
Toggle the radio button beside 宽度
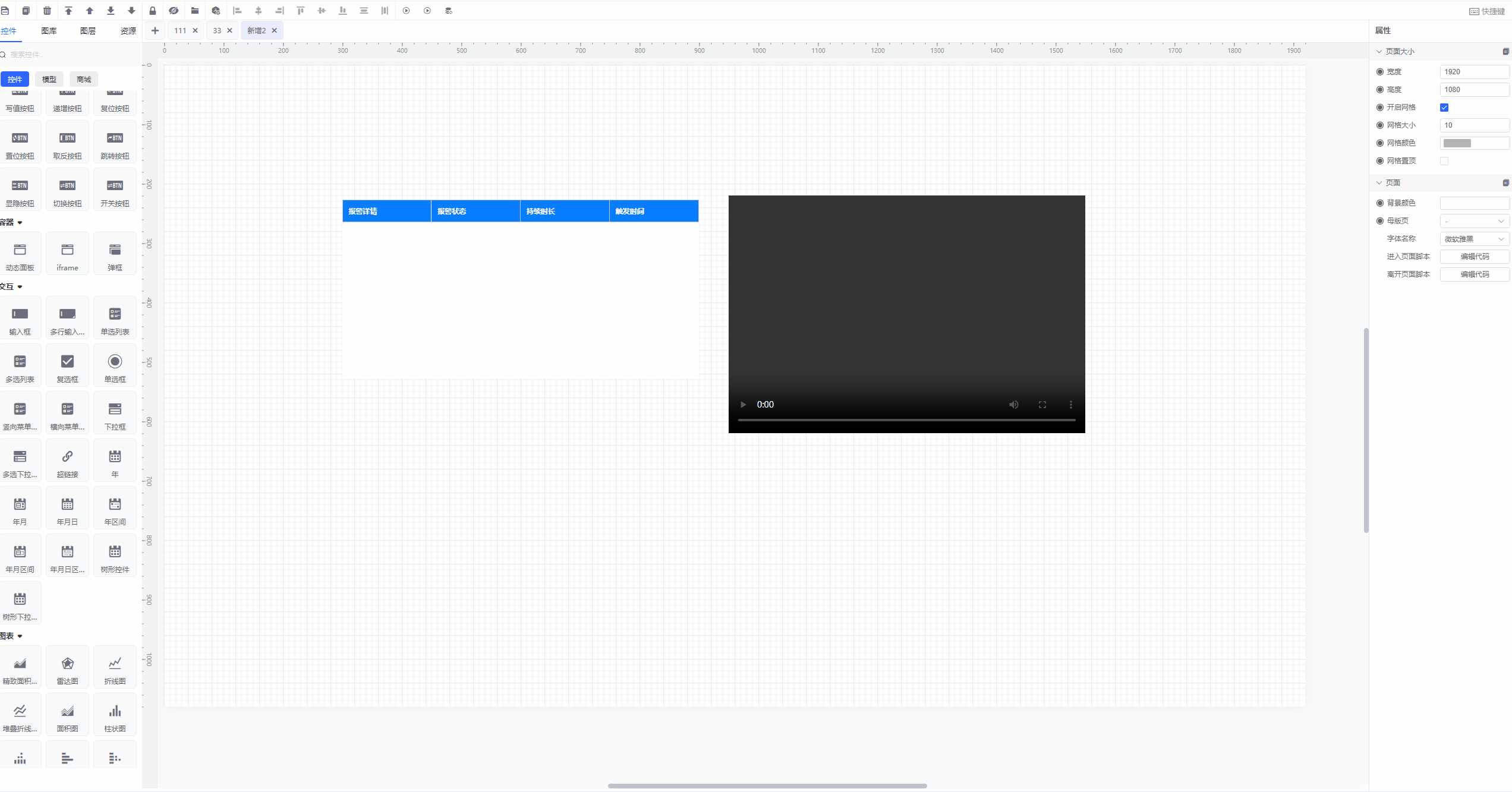[x=1380, y=72]
